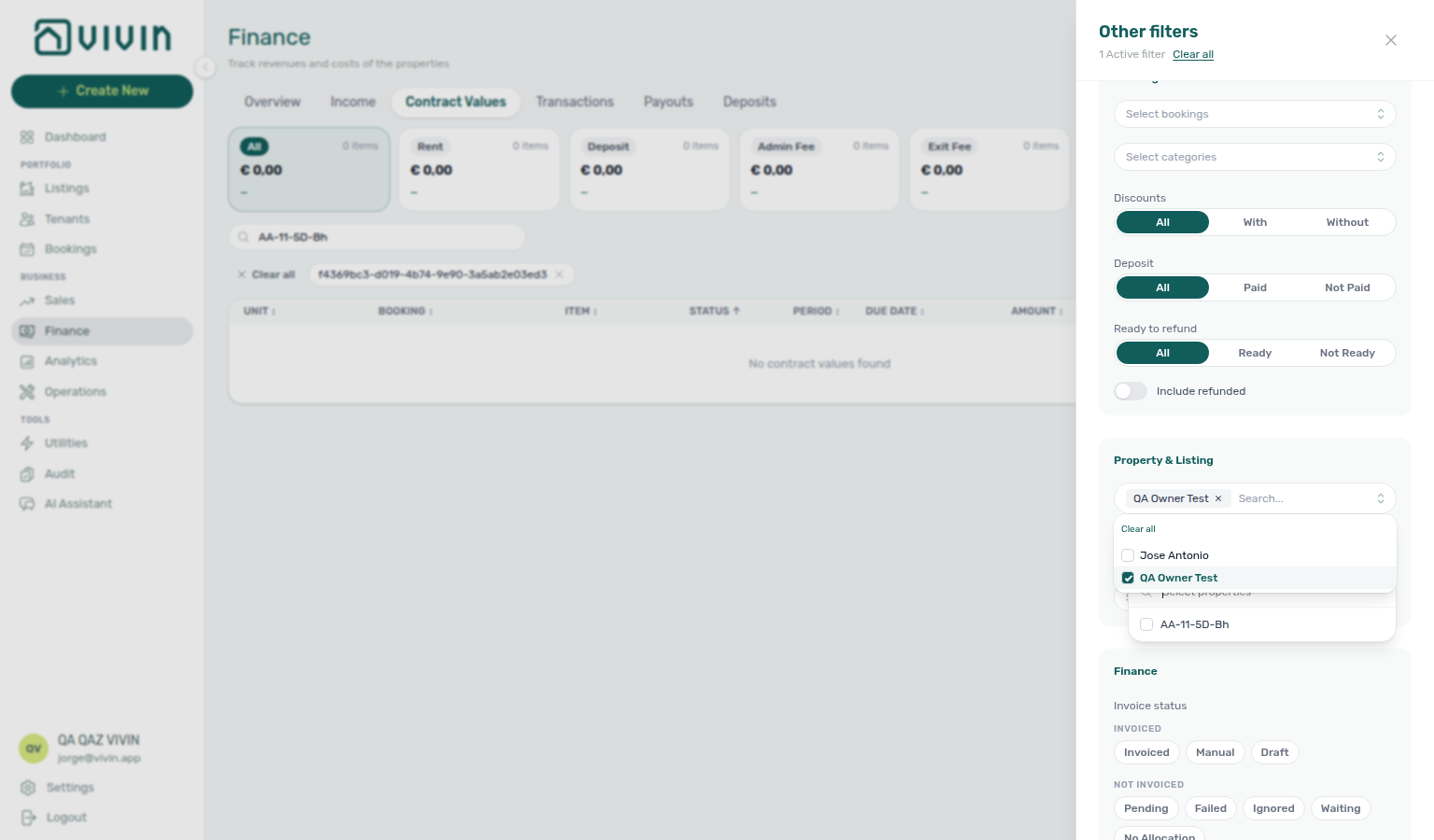Click Clear all inside the owner dropdown list

click(1138, 529)
